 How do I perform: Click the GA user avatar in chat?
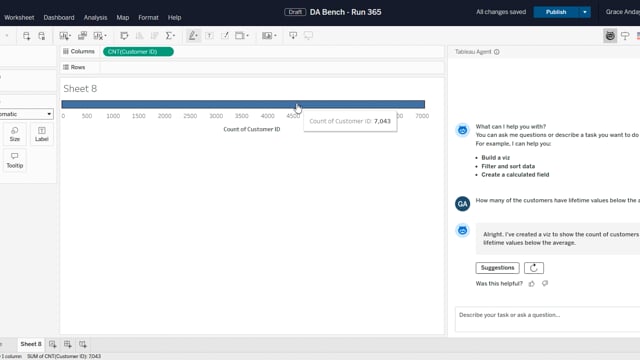(462, 204)
